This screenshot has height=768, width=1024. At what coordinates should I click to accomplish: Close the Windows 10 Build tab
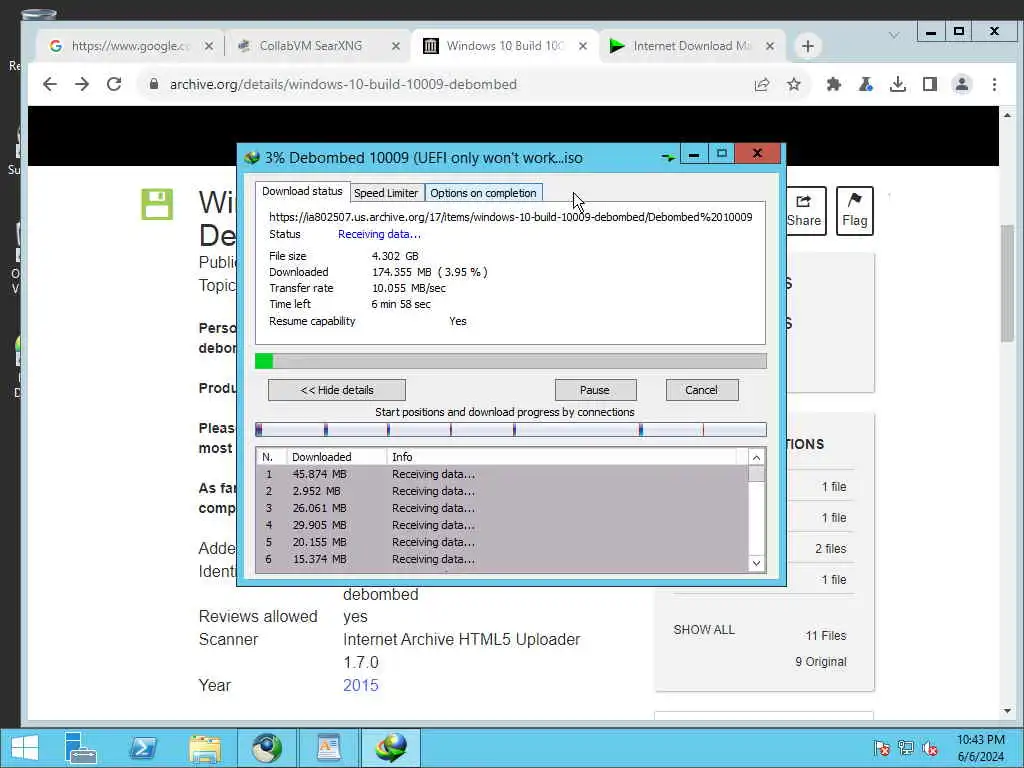(x=583, y=46)
